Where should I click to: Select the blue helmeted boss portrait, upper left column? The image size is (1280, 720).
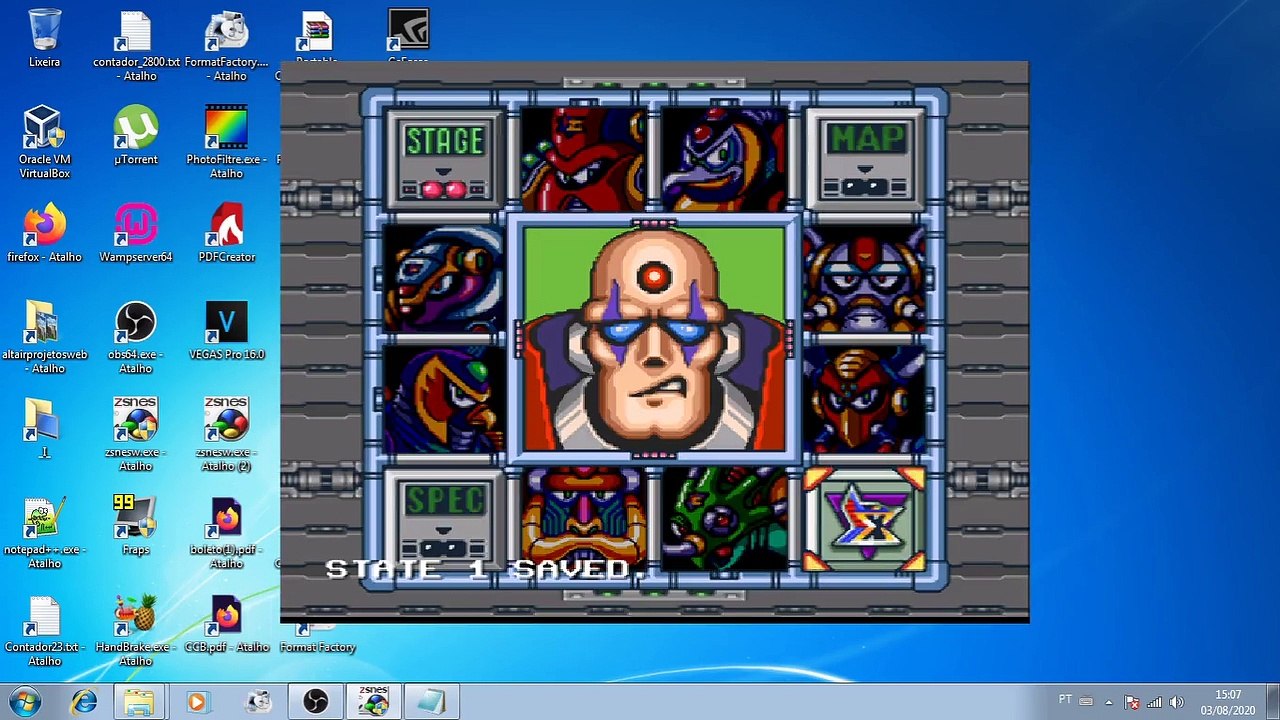pyautogui.click(x=444, y=279)
